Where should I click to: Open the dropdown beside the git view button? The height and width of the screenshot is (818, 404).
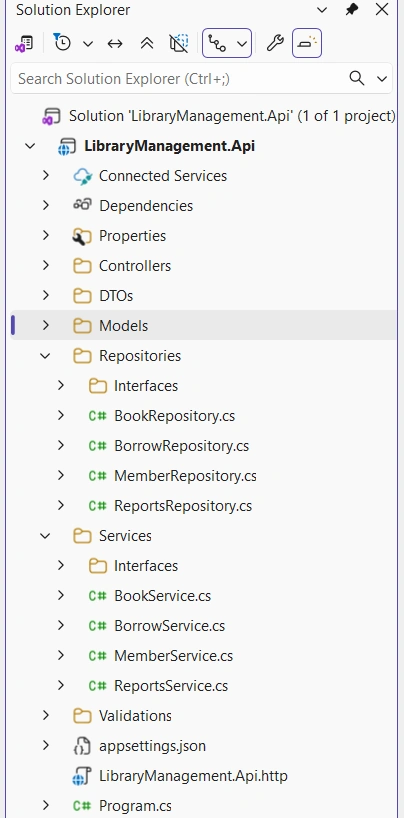242,44
